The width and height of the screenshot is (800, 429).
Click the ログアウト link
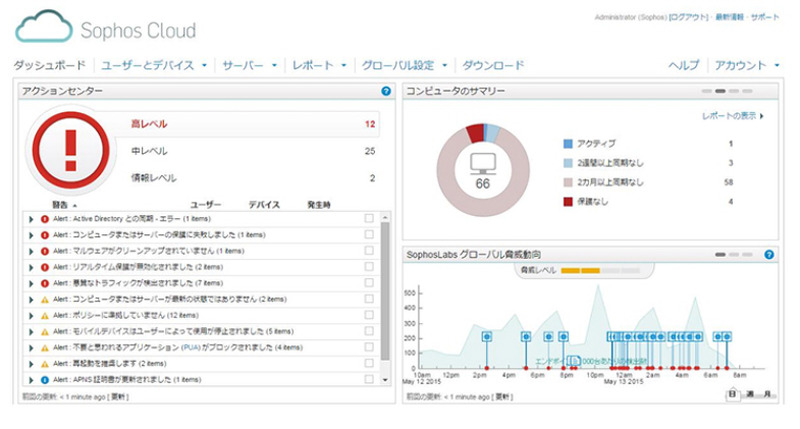689,18
